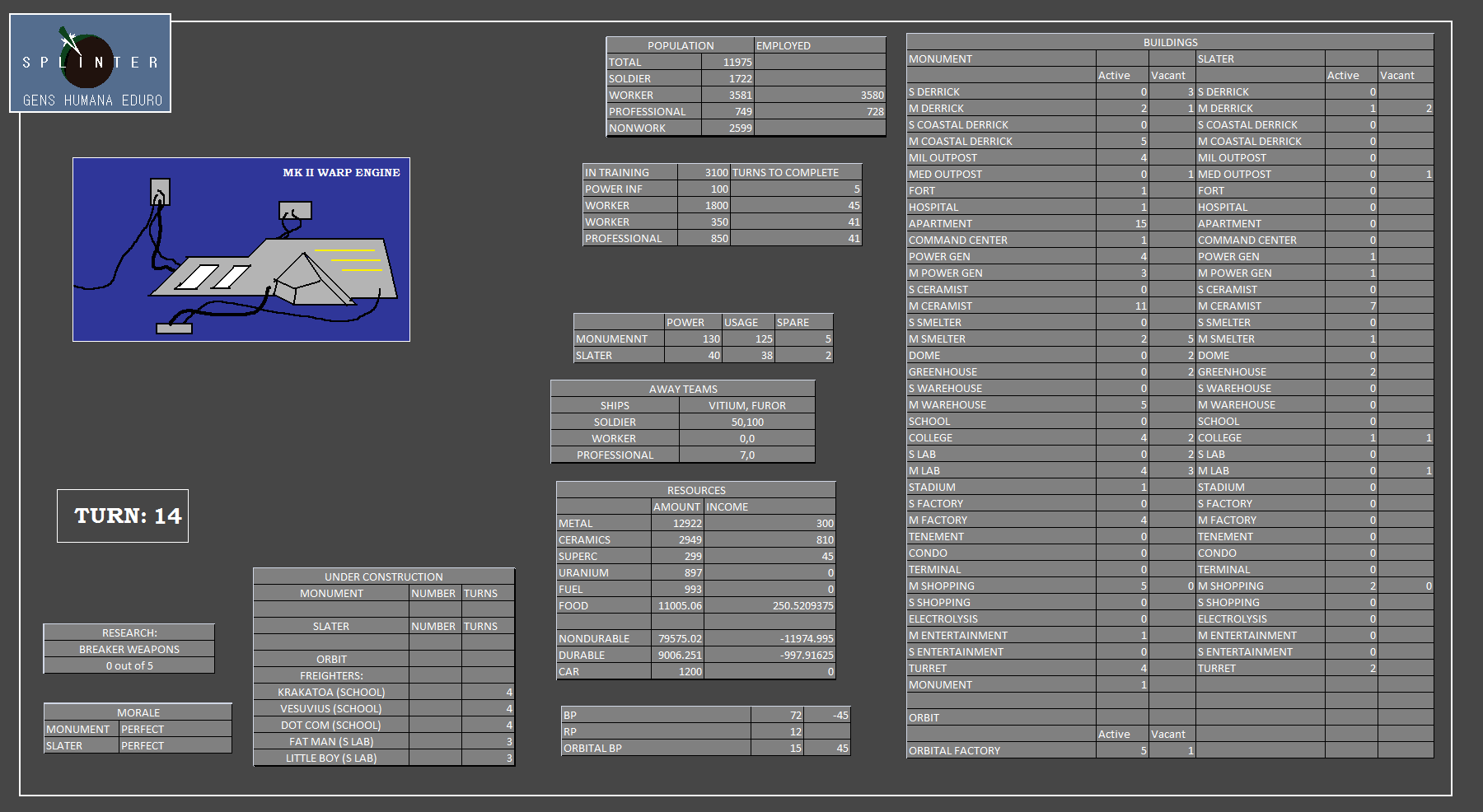Select the METAL amount cell showing 12922
Viewport: 1483px width, 812px height.
(677, 524)
